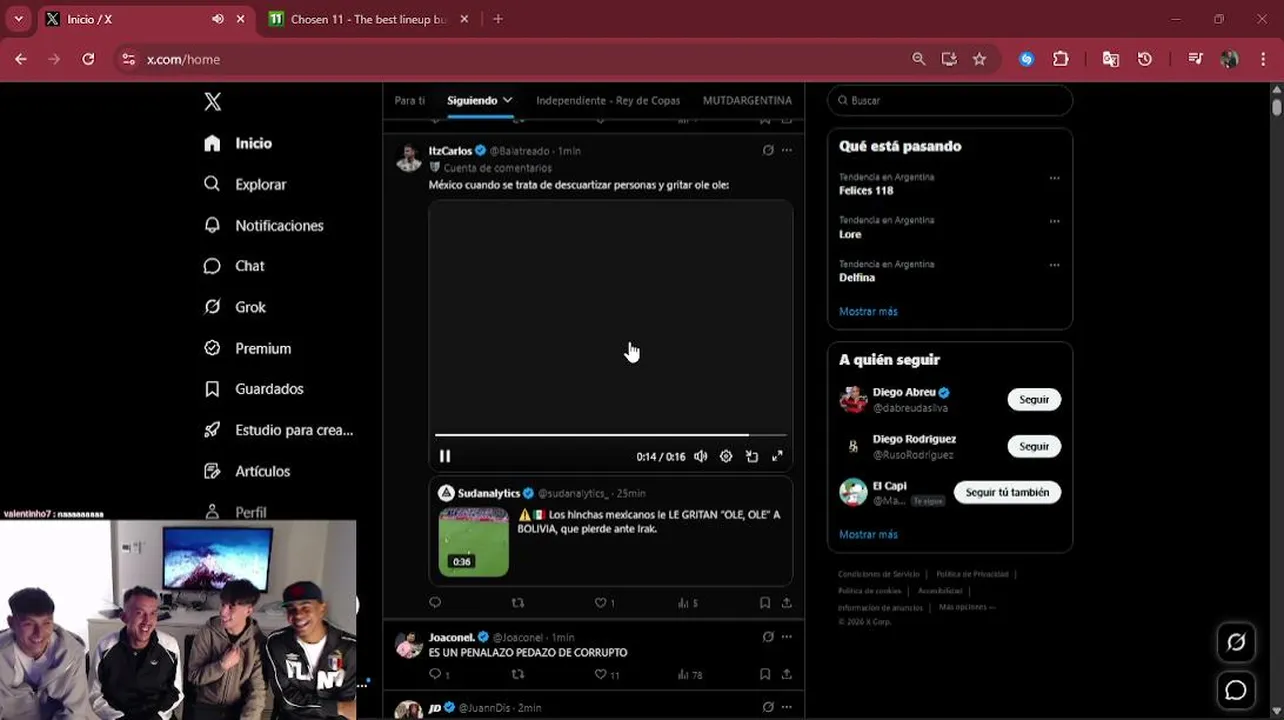Viewport: 1284px width, 720px height.
Task: Seek on the video progress bar
Action: coord(610,435)
